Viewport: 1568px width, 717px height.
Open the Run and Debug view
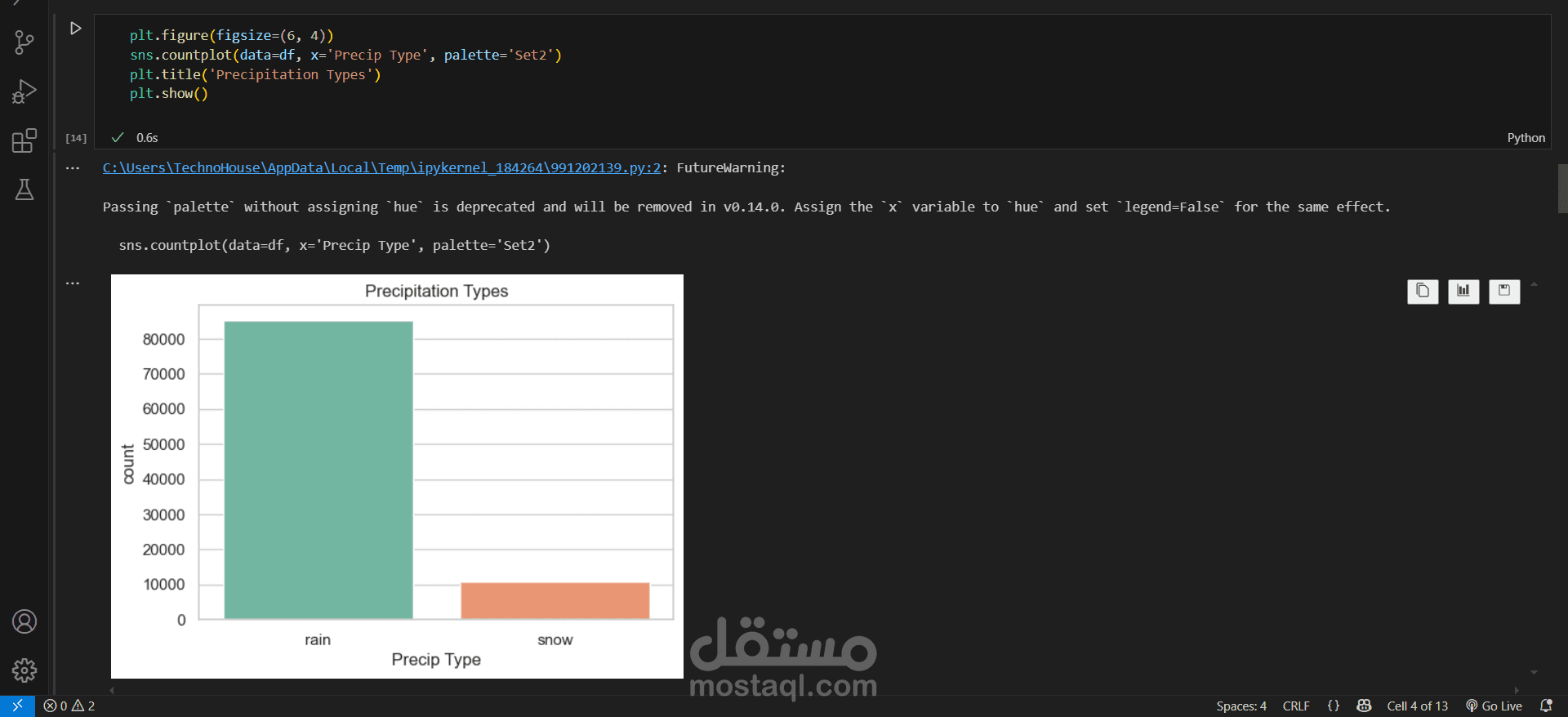point(24,91)
